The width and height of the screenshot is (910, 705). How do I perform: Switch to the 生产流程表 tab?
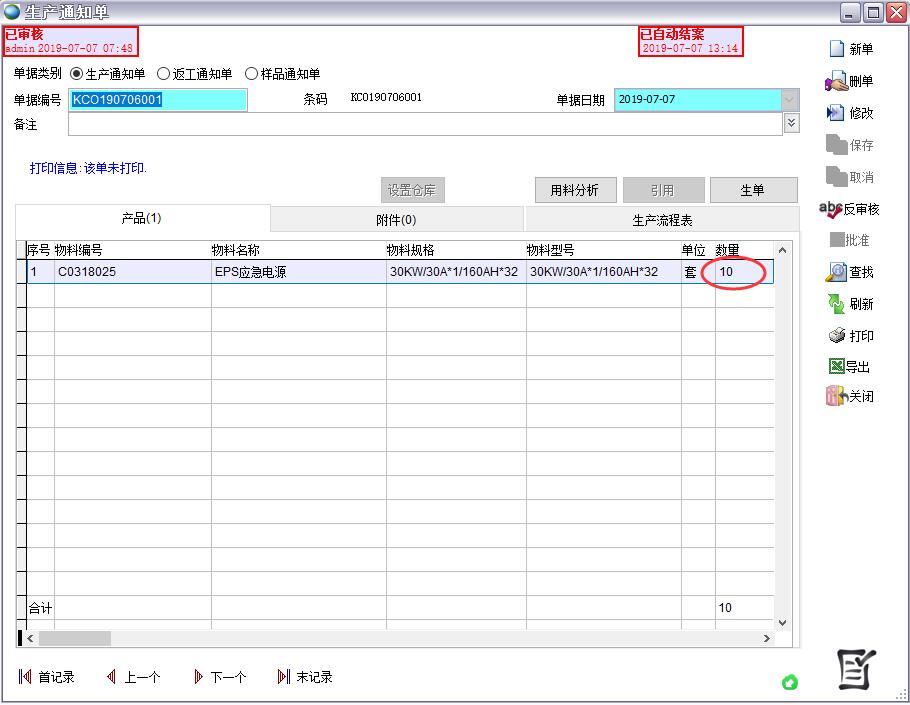662,220
